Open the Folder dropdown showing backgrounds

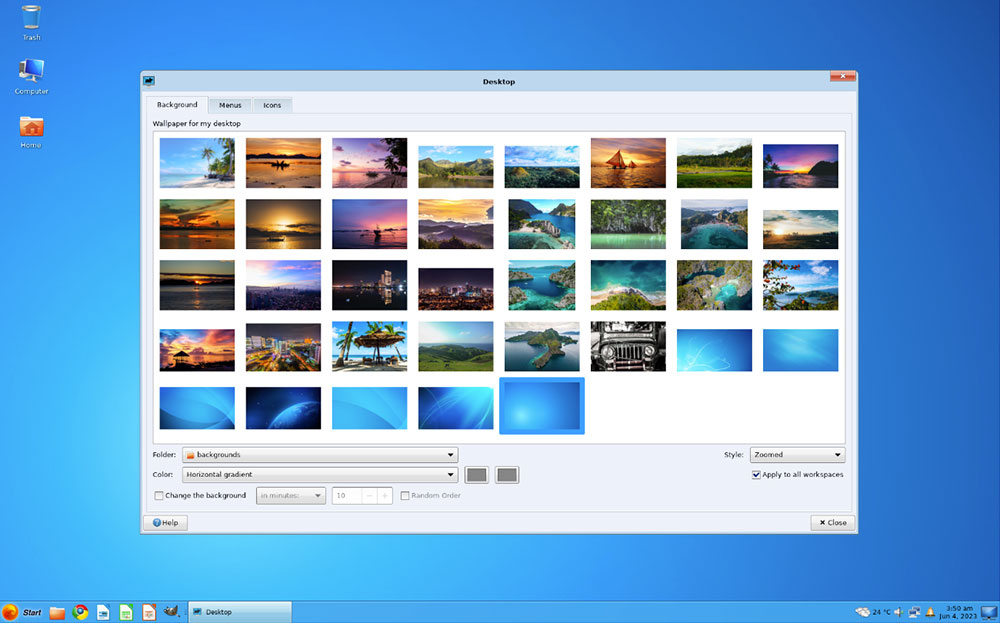(320, 454)
